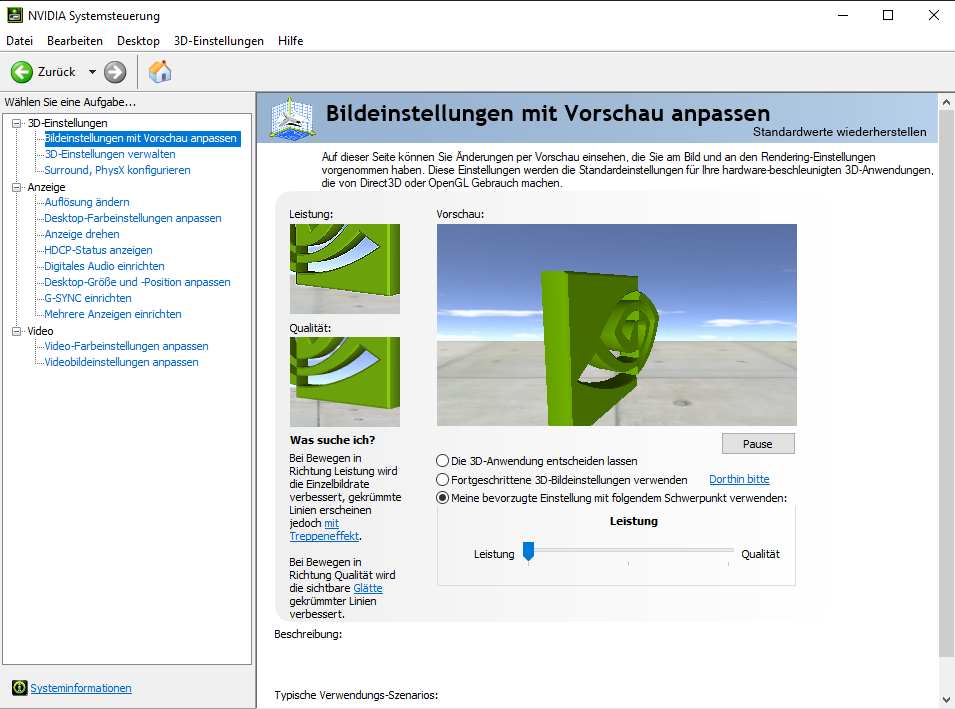Screen dimensions: 955x709
Task: Click the vertical scrollbar up arrow
Action: coord(946,102)
